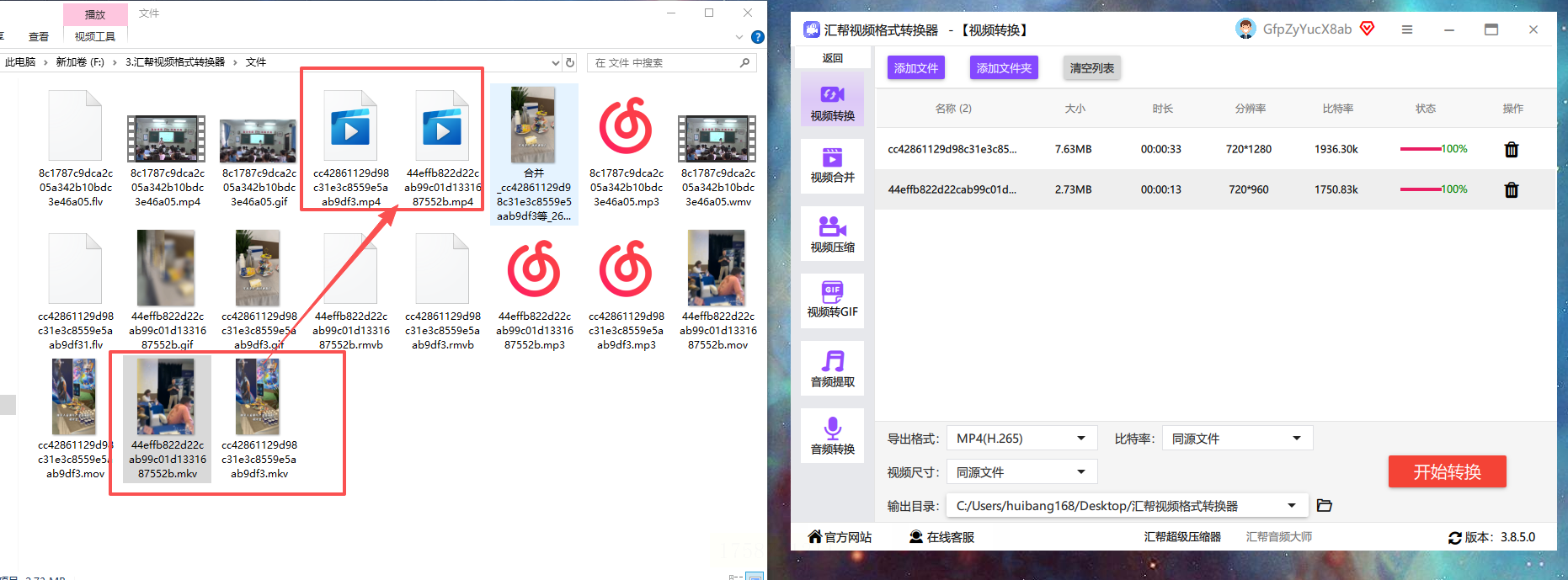Screen dimensions: 1568x580
Task: Click the 开始转换 button
Action: click(x=1447, y=472)
